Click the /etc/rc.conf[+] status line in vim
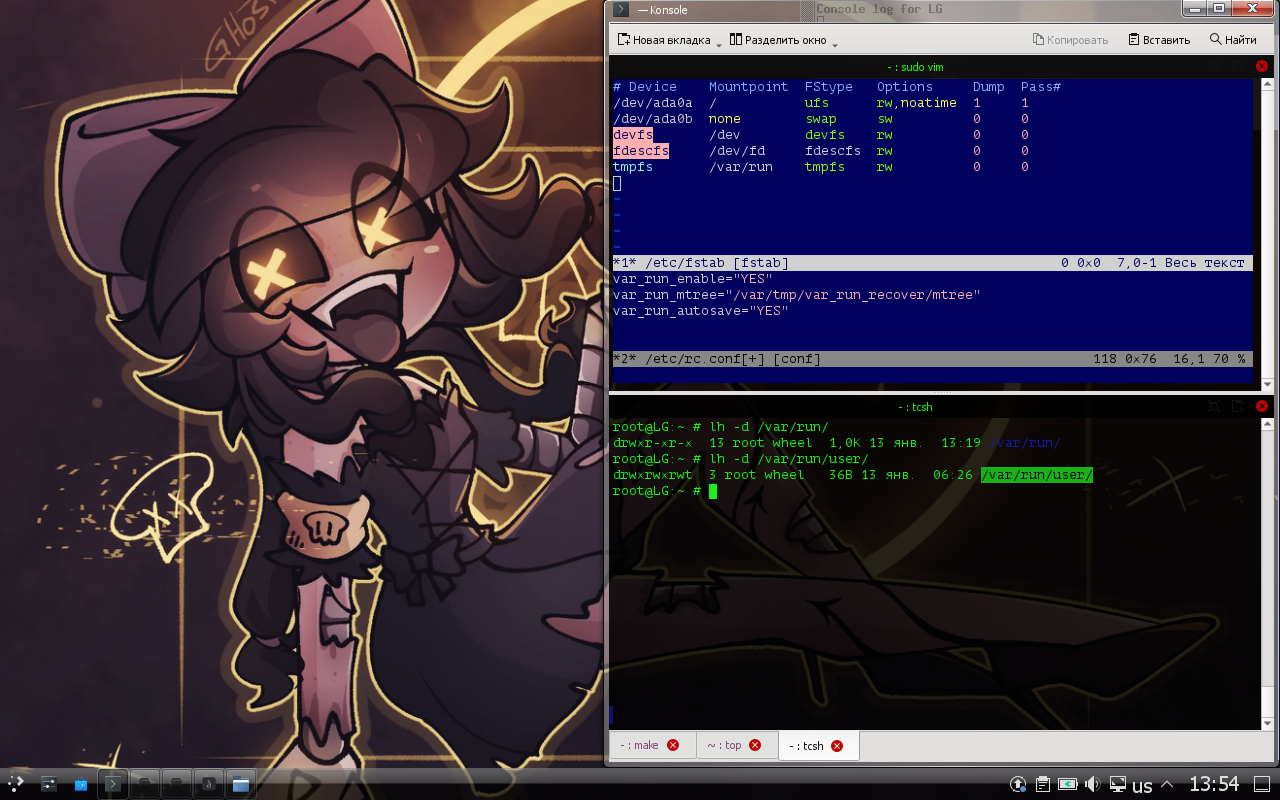This screenshot has width=1280, height=800. click(933, 359)
